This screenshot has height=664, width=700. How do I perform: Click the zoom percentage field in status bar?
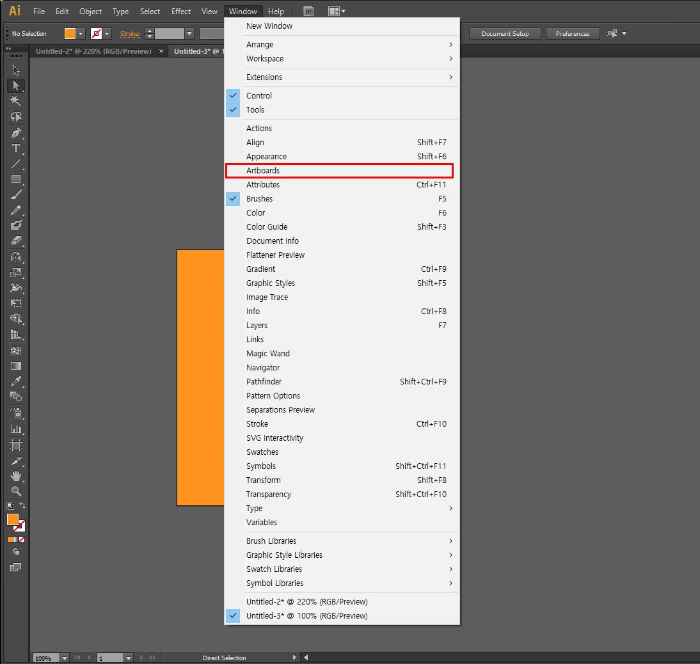pyautogui.click(x=46, y=658)
